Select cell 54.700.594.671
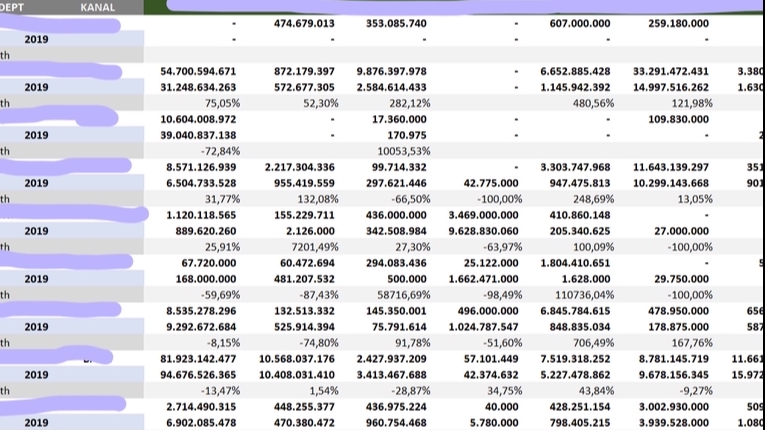The image size is (765, 430). [198, 71]
